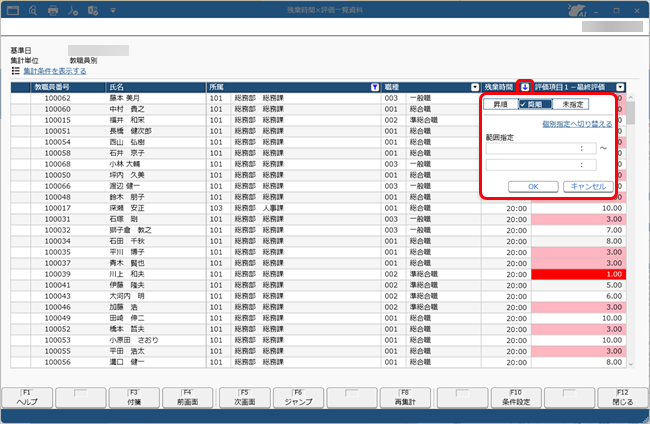Click the Excel export icon
650x424 pixels.
click(93, 10)
